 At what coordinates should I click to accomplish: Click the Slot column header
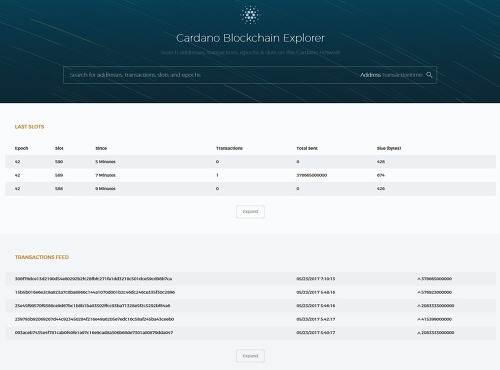pyautogui.click(x=59, y=148)
